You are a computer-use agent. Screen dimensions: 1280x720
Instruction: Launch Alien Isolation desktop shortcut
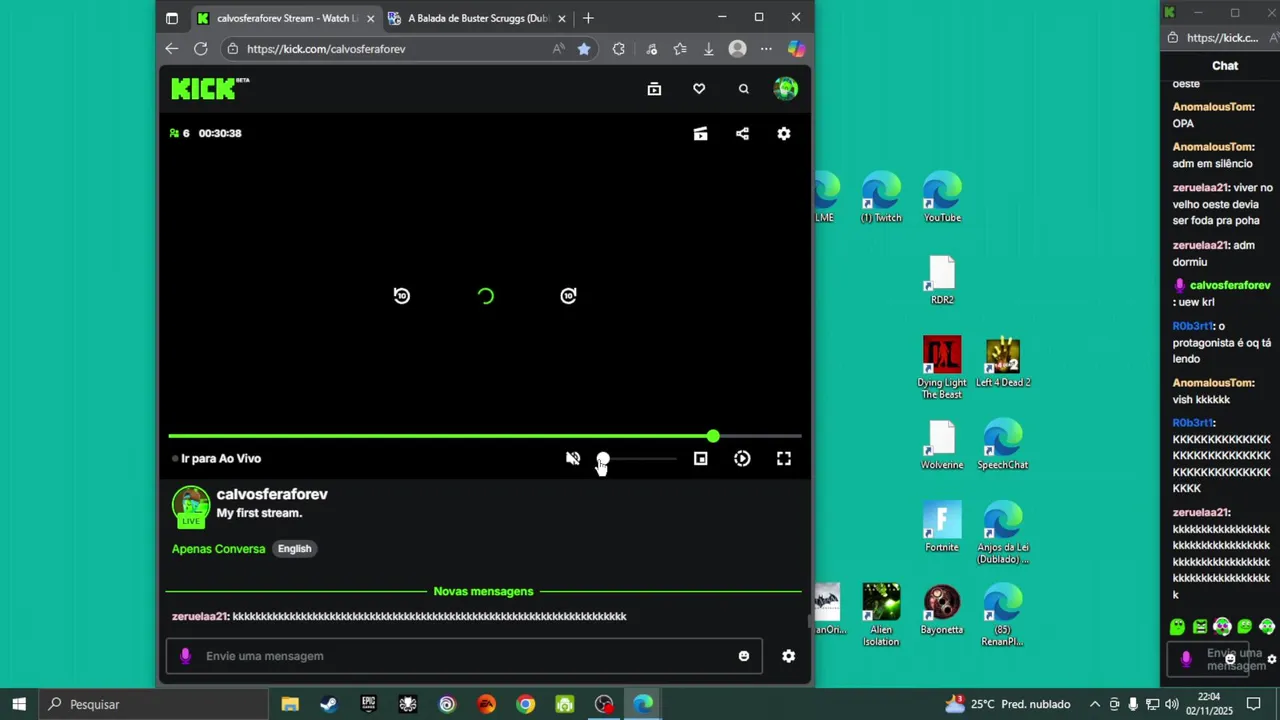tap(881, 615)
